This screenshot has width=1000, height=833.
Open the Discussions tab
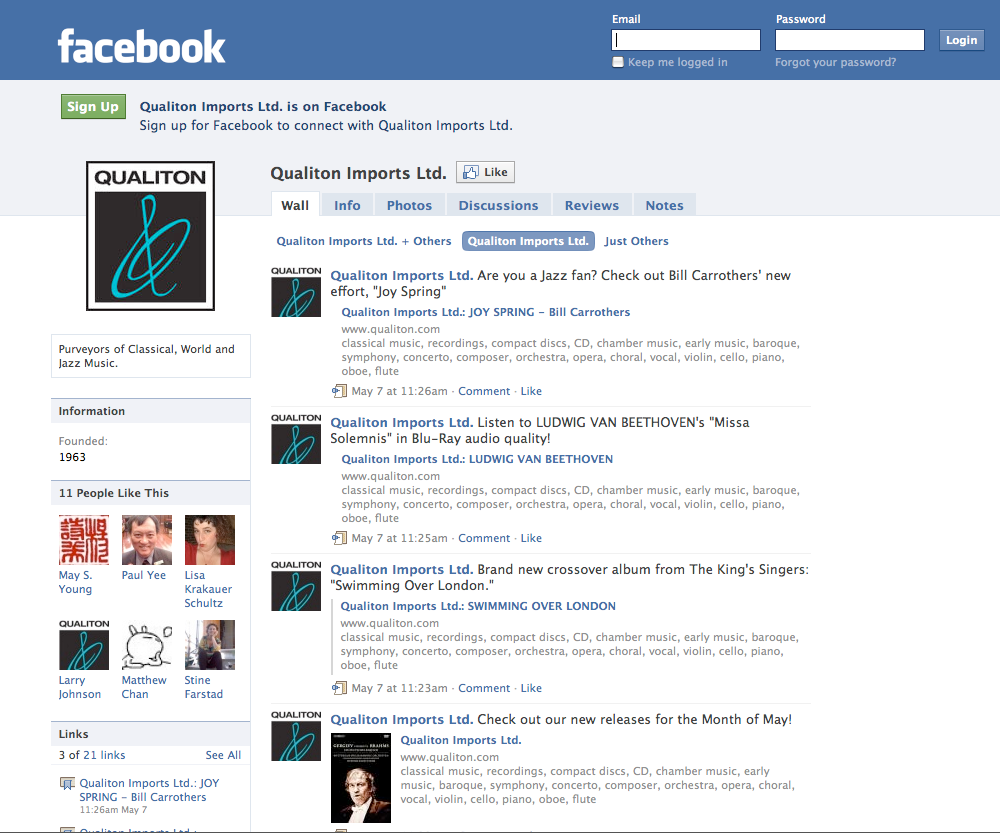pos(498,205)
